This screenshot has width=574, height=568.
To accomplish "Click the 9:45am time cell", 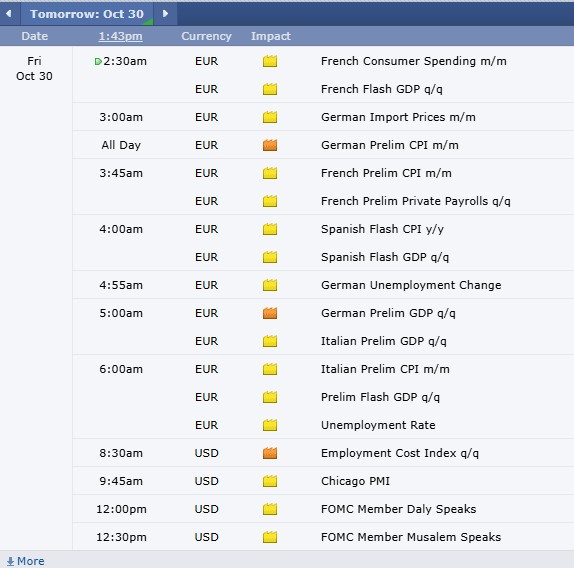I will pyautogui.click(x=121, y=481).
